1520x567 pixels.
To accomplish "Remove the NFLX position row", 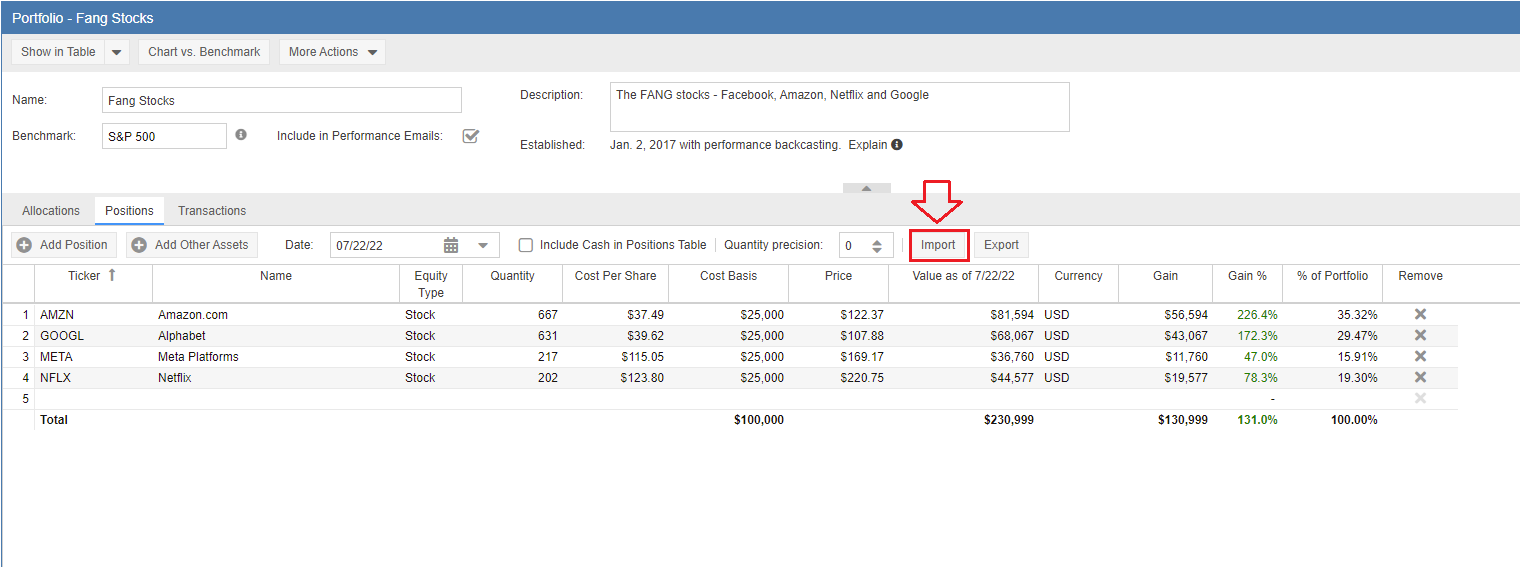I will pos(1420,377).
